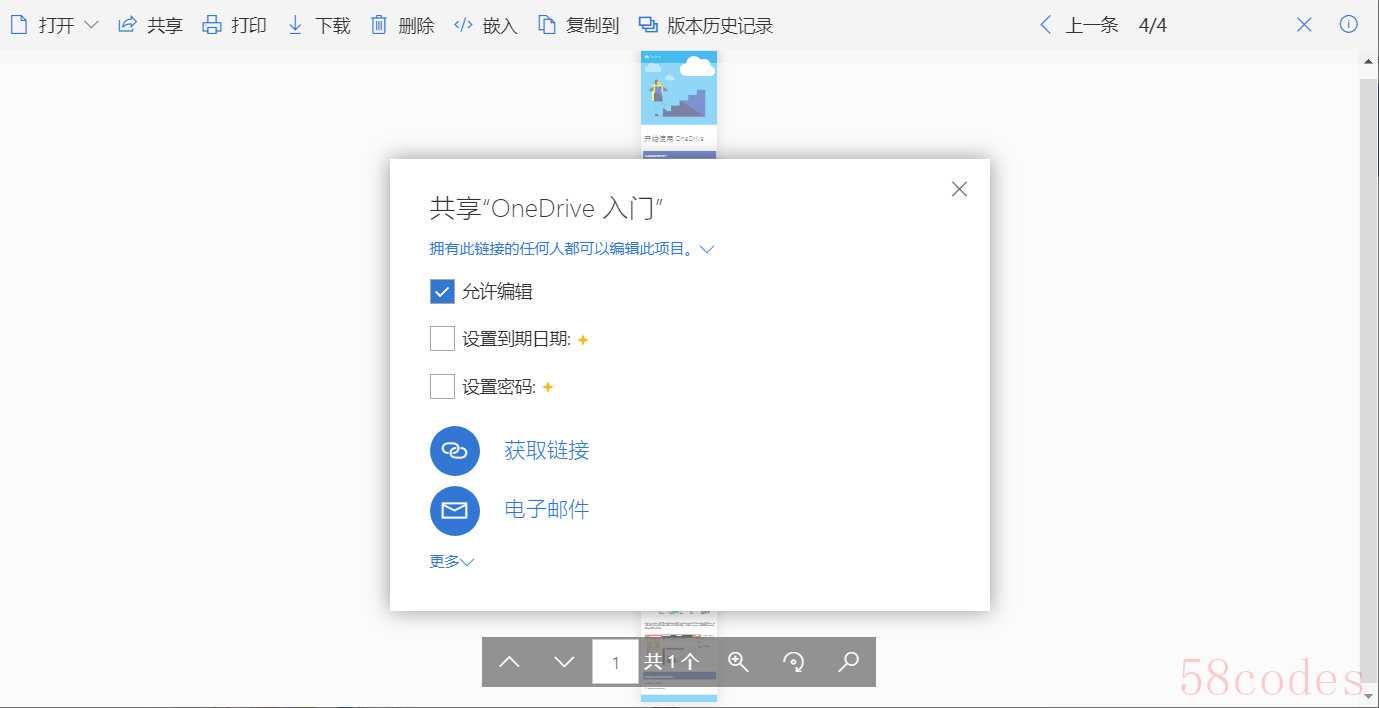Open the info details pane icon
The image size is (1379, 708).
tap(1349, 25)
